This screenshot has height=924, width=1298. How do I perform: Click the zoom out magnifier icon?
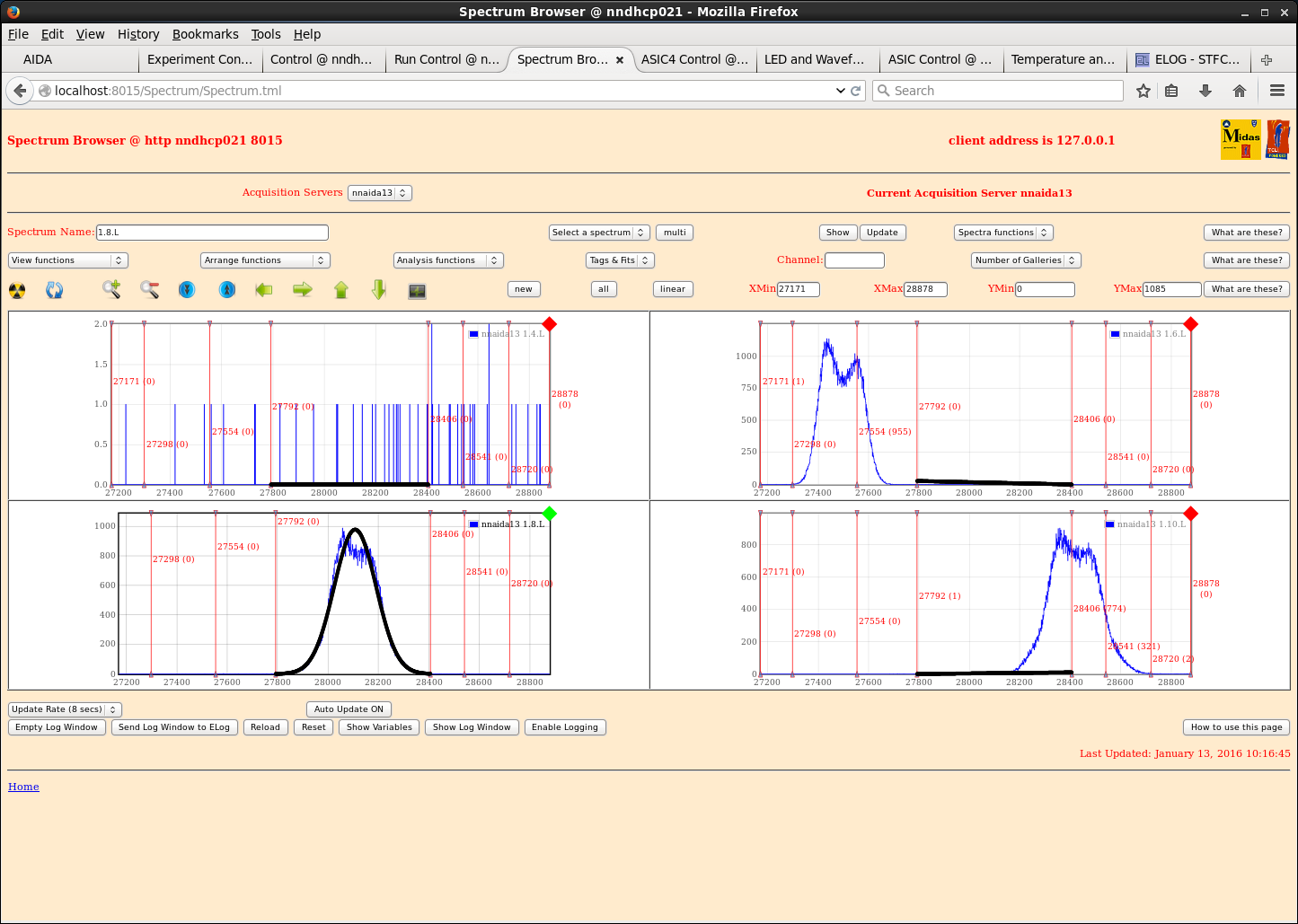pos(149,289)
